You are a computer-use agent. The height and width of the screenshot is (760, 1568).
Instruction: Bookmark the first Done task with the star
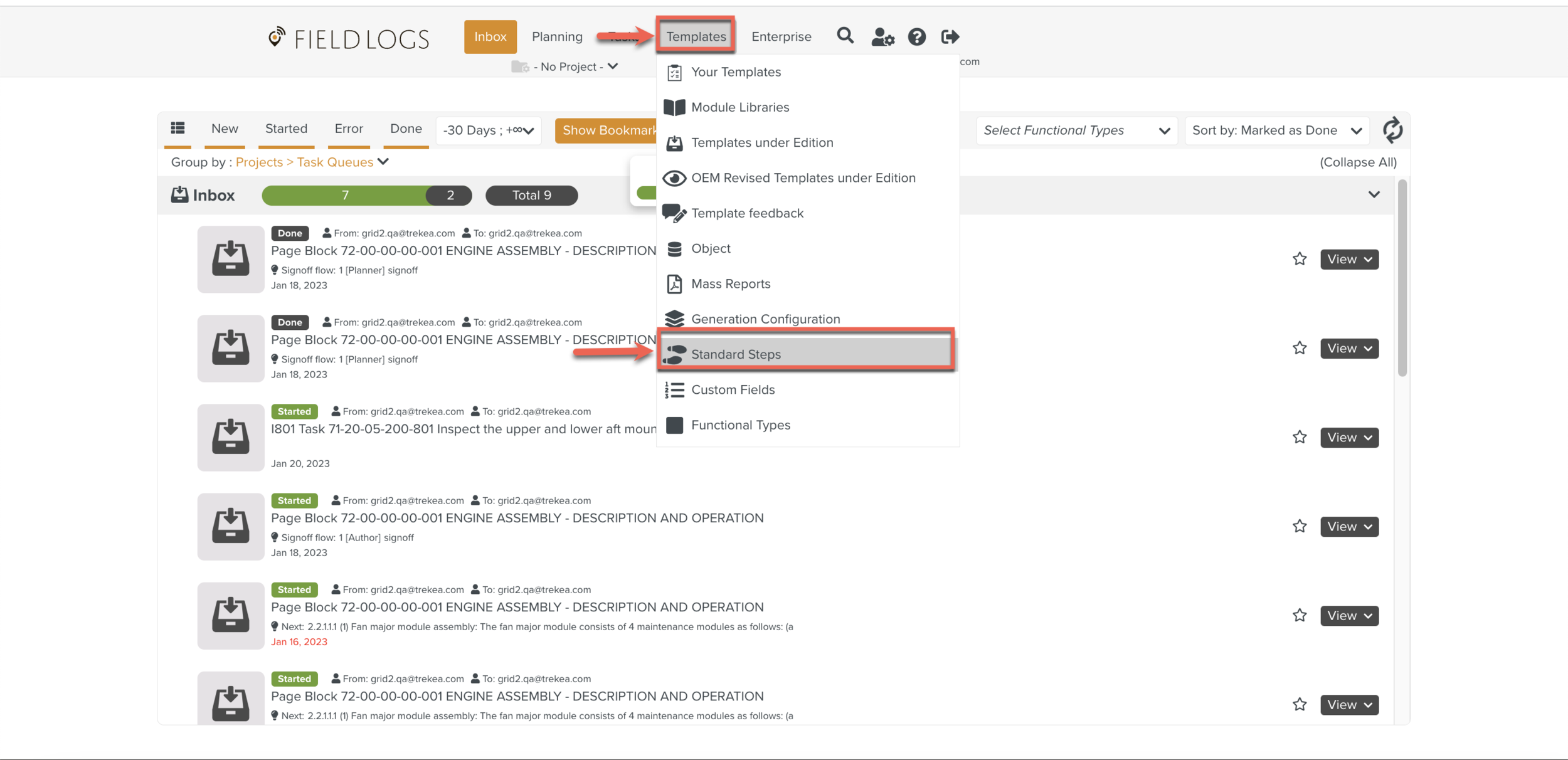tap(1300, 259)
